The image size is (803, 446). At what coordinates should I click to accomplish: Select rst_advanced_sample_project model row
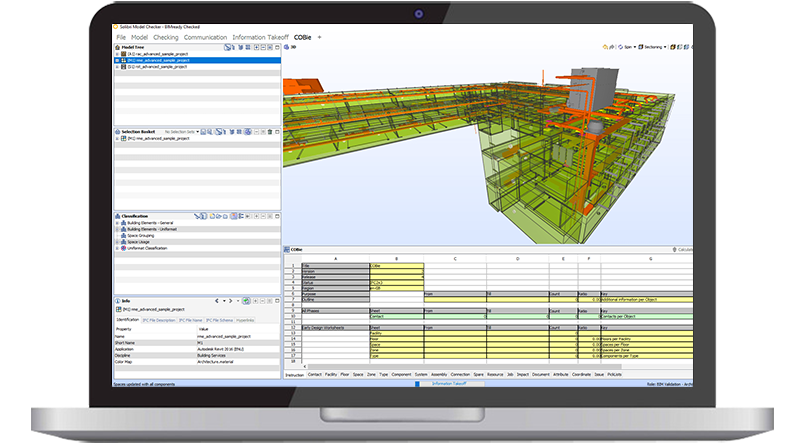197,67
